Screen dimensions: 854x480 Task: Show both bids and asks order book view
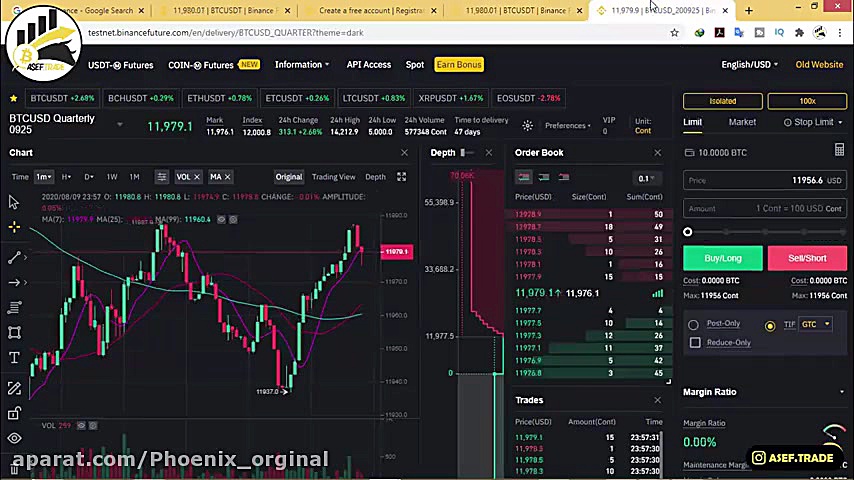tap(524, 177)
